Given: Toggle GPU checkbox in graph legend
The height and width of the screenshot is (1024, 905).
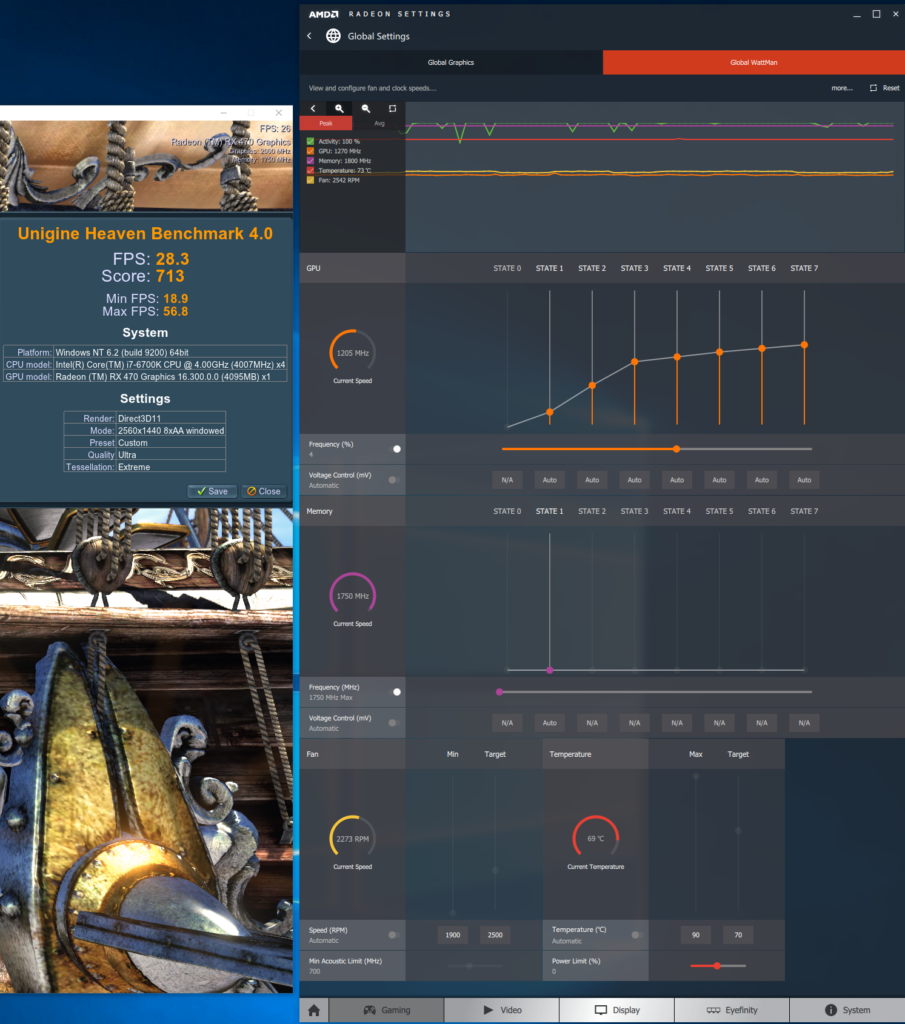Looking at the screenshot, I should click(311, 151).
